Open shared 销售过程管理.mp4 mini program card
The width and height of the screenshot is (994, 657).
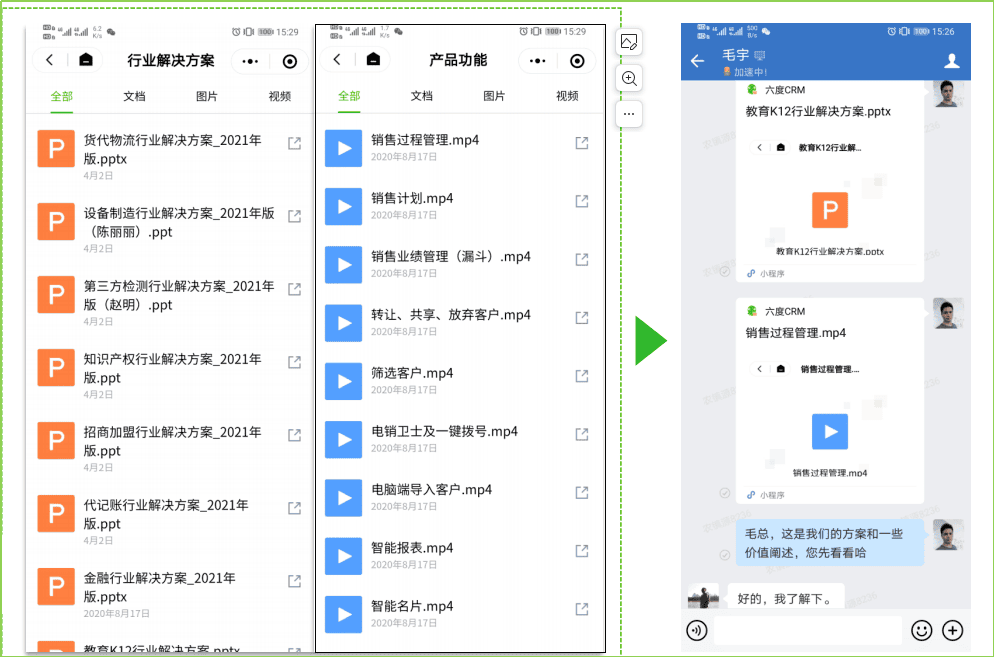coord(829,400)
